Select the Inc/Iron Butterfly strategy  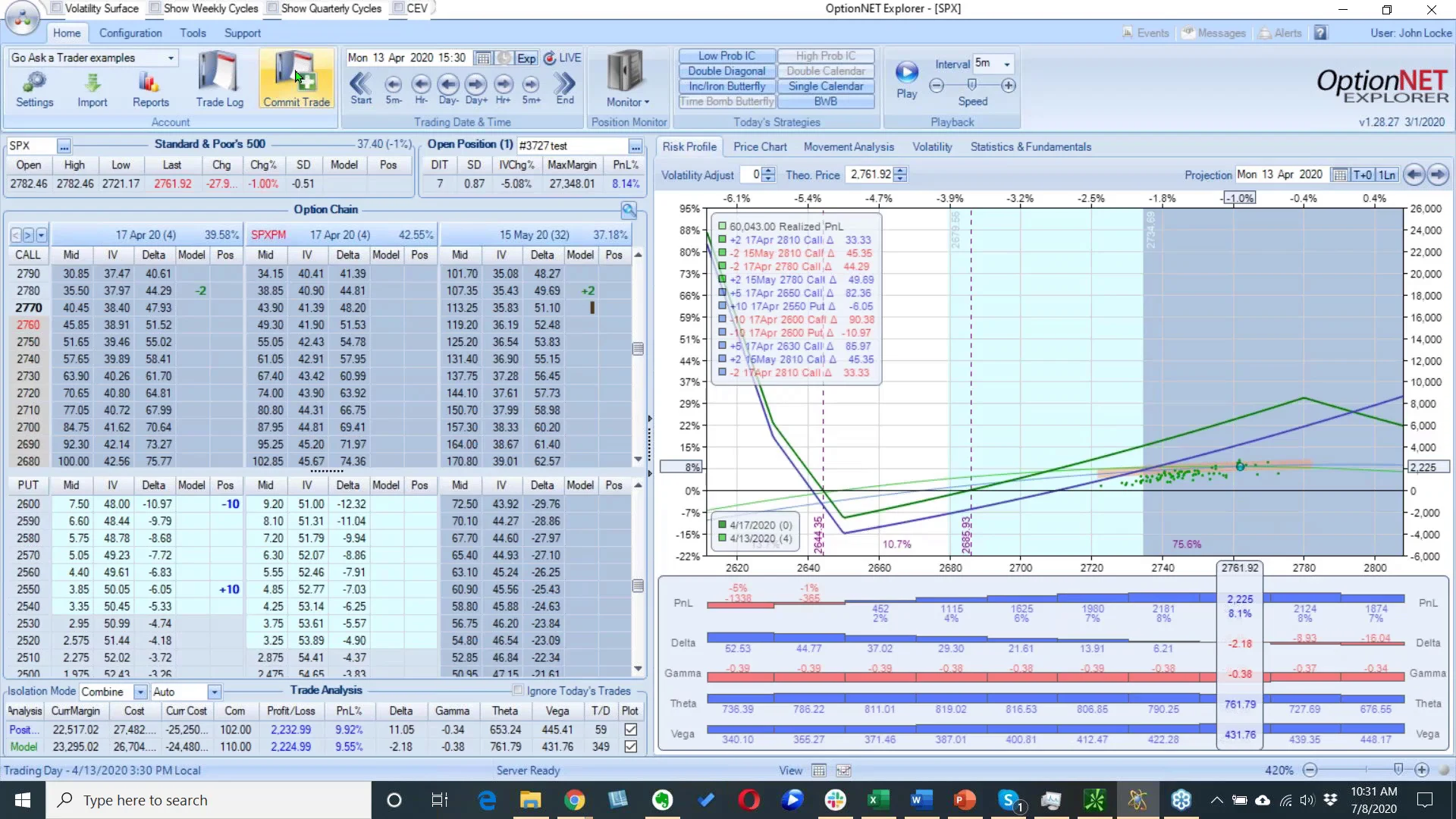point(726,86)
